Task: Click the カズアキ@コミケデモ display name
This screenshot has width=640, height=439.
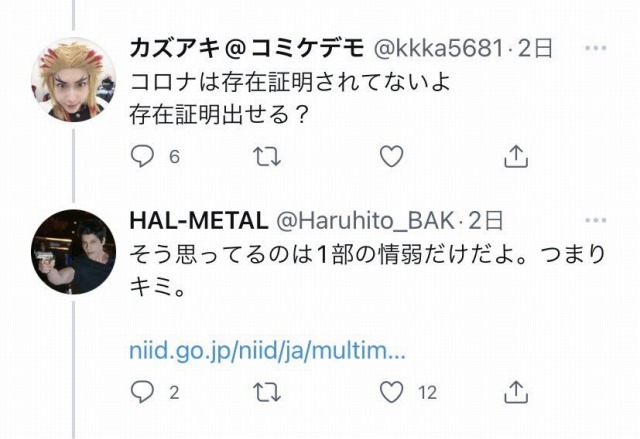Action: pyautogui.click(x=247, y=48)
